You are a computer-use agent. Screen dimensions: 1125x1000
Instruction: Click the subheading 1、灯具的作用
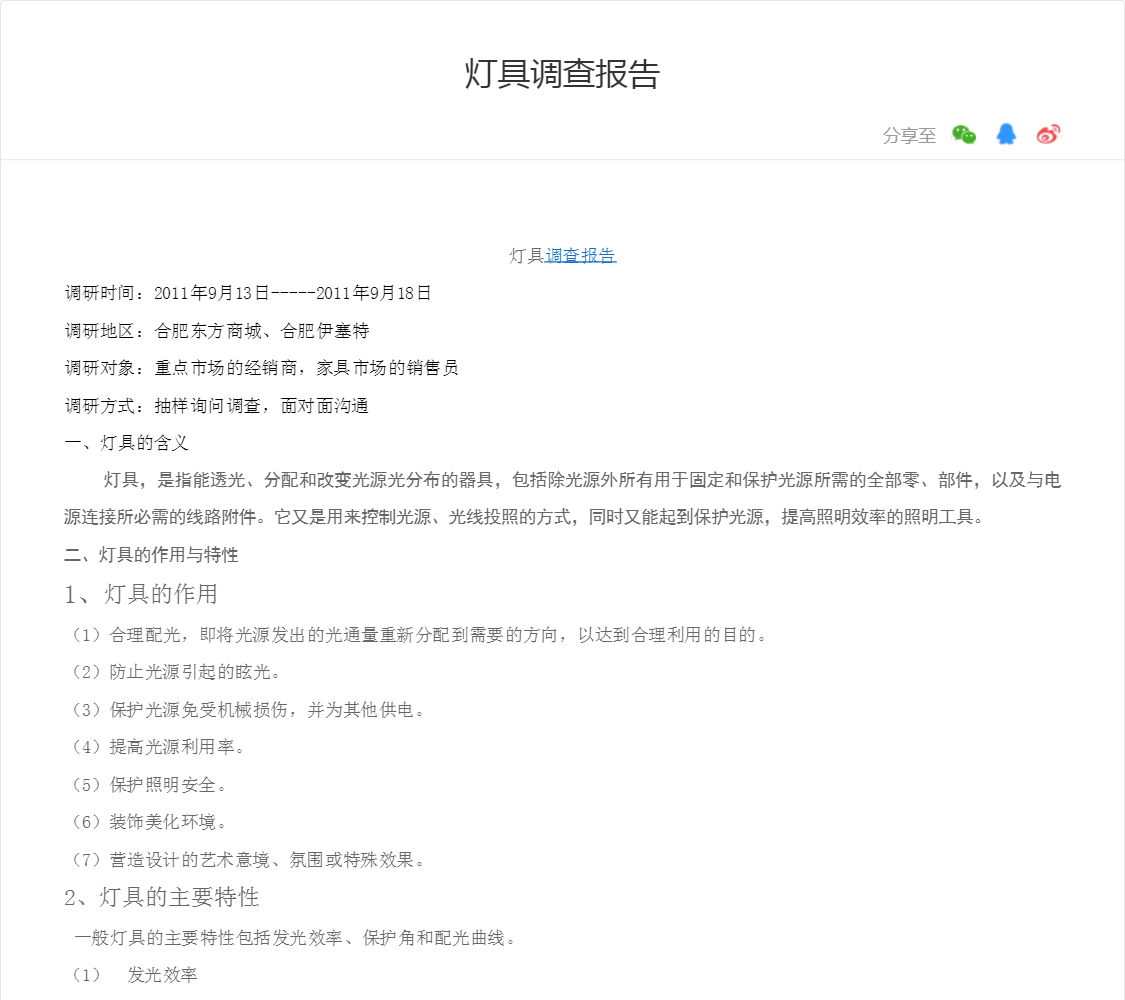[141, 594]
